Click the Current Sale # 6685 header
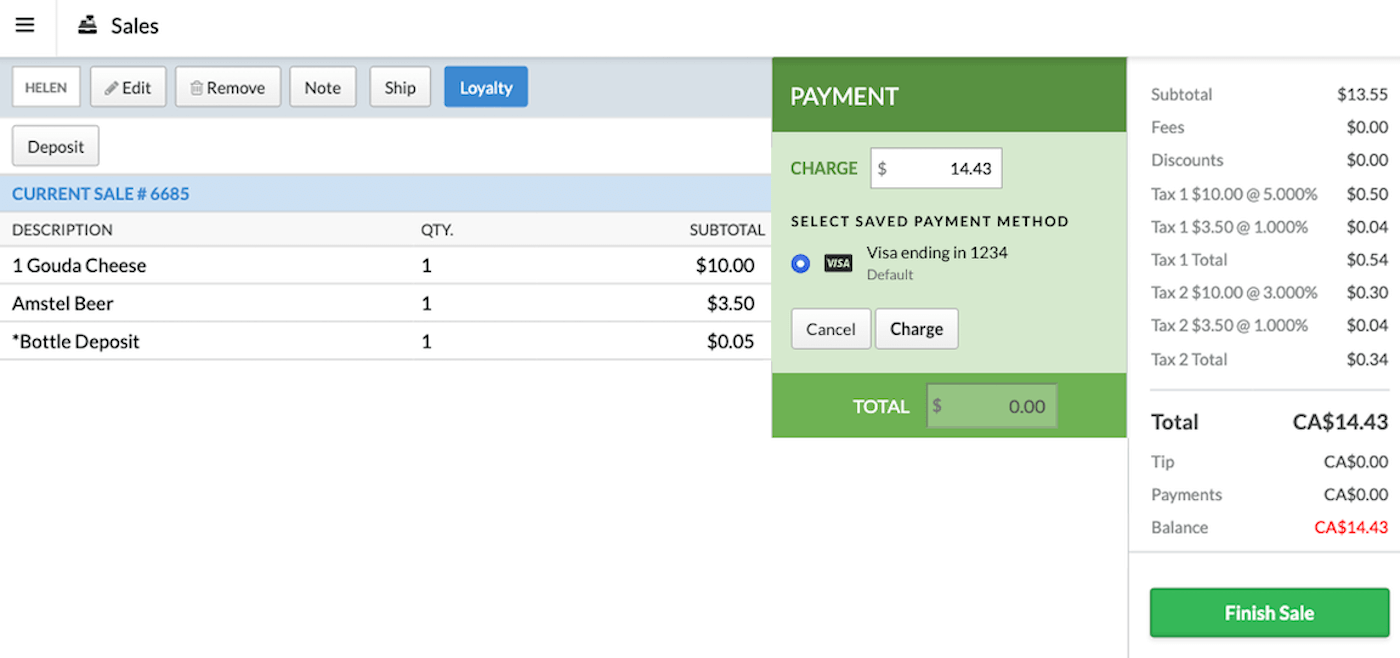The width and height of the screenshot is (1400, 658). point(101,193)
